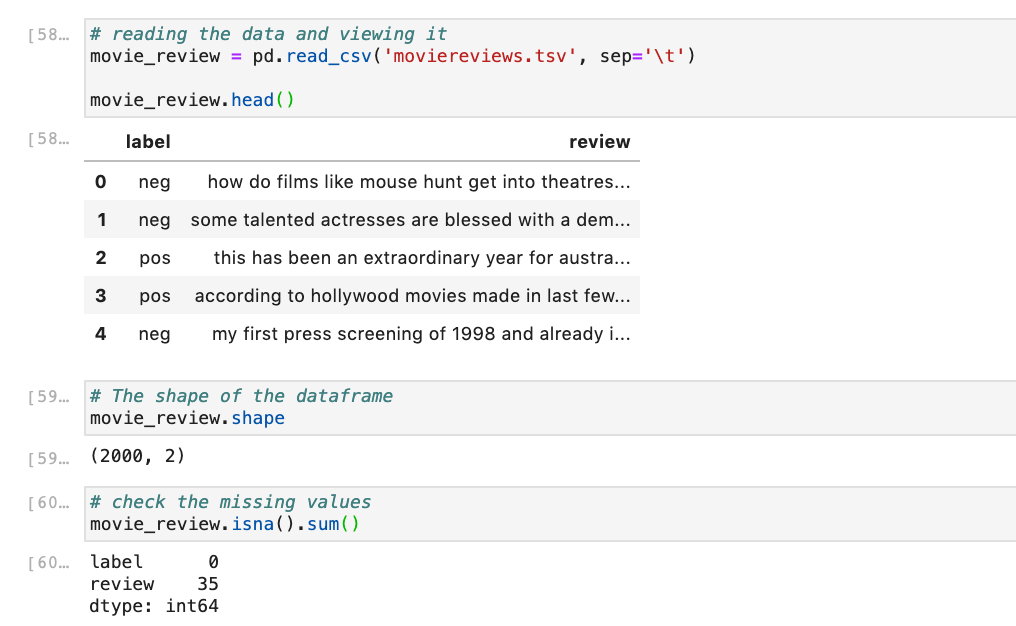Select the 'talented actresses' review cell
1016x626 pixels.
tap(410, 220)
